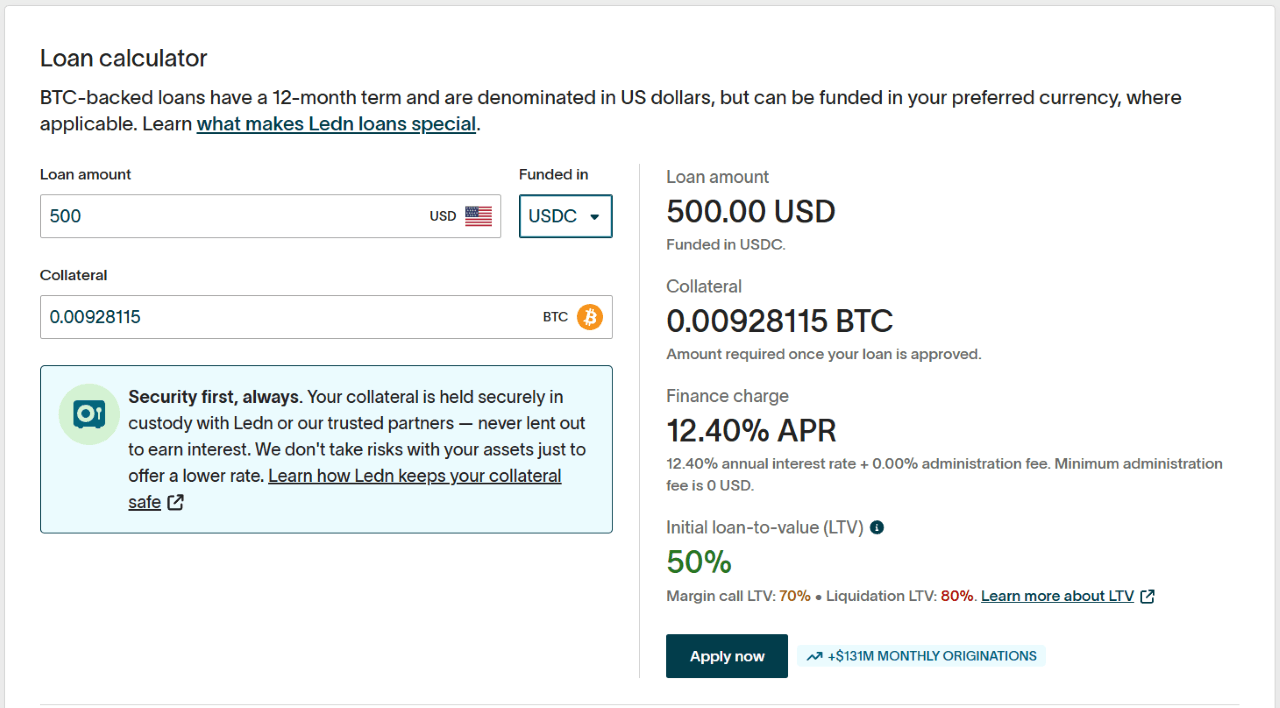Focus the Loan amount input field
The height and width of the screenshot is (708, 1280).
[230, 216]
